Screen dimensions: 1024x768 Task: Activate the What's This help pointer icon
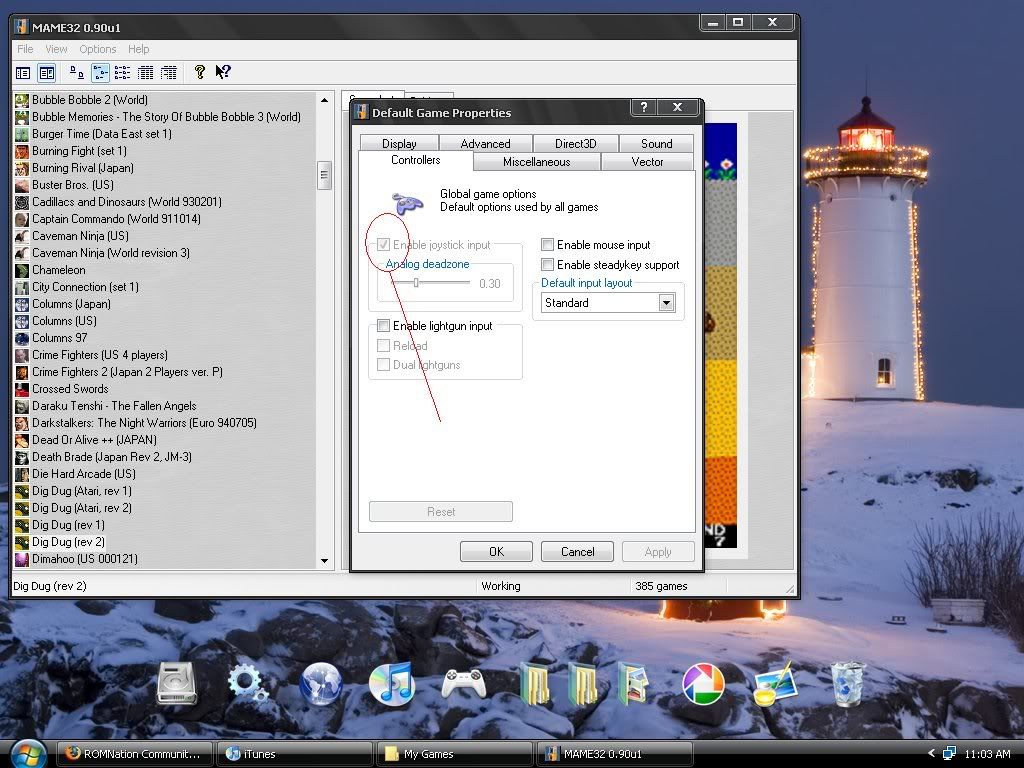tap(223, 72)
